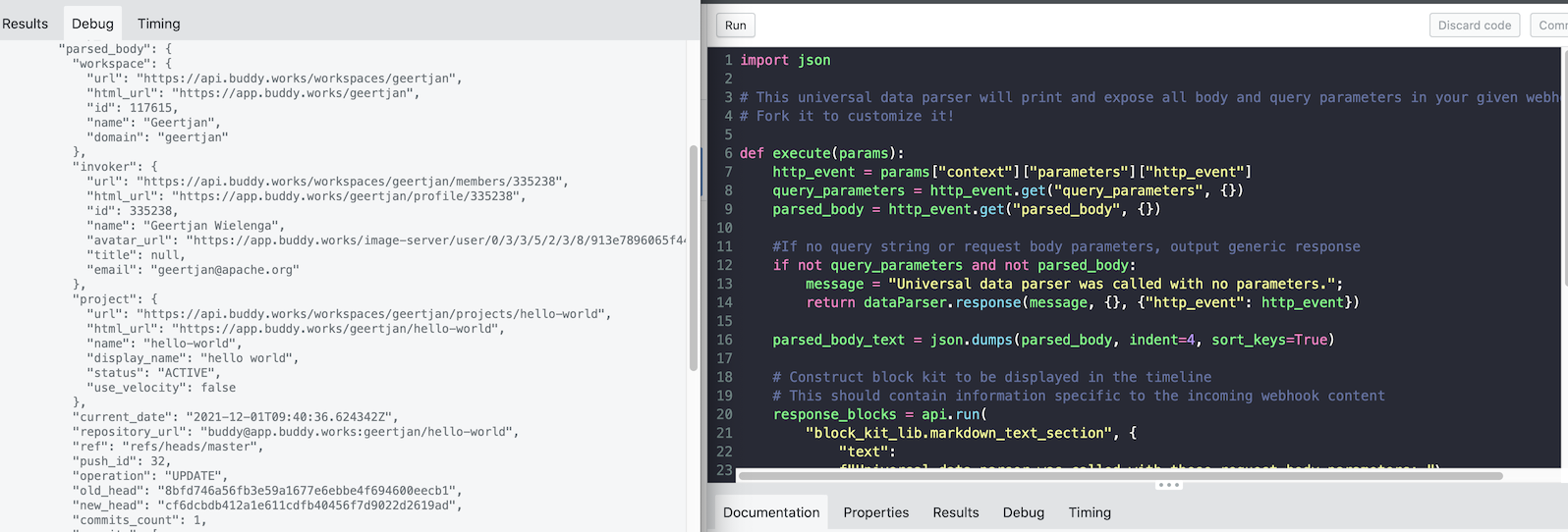The image size is (1568, 532).
Task: Click the 'Fork it to customize it!' comment
Action: (x=847, y=116)
